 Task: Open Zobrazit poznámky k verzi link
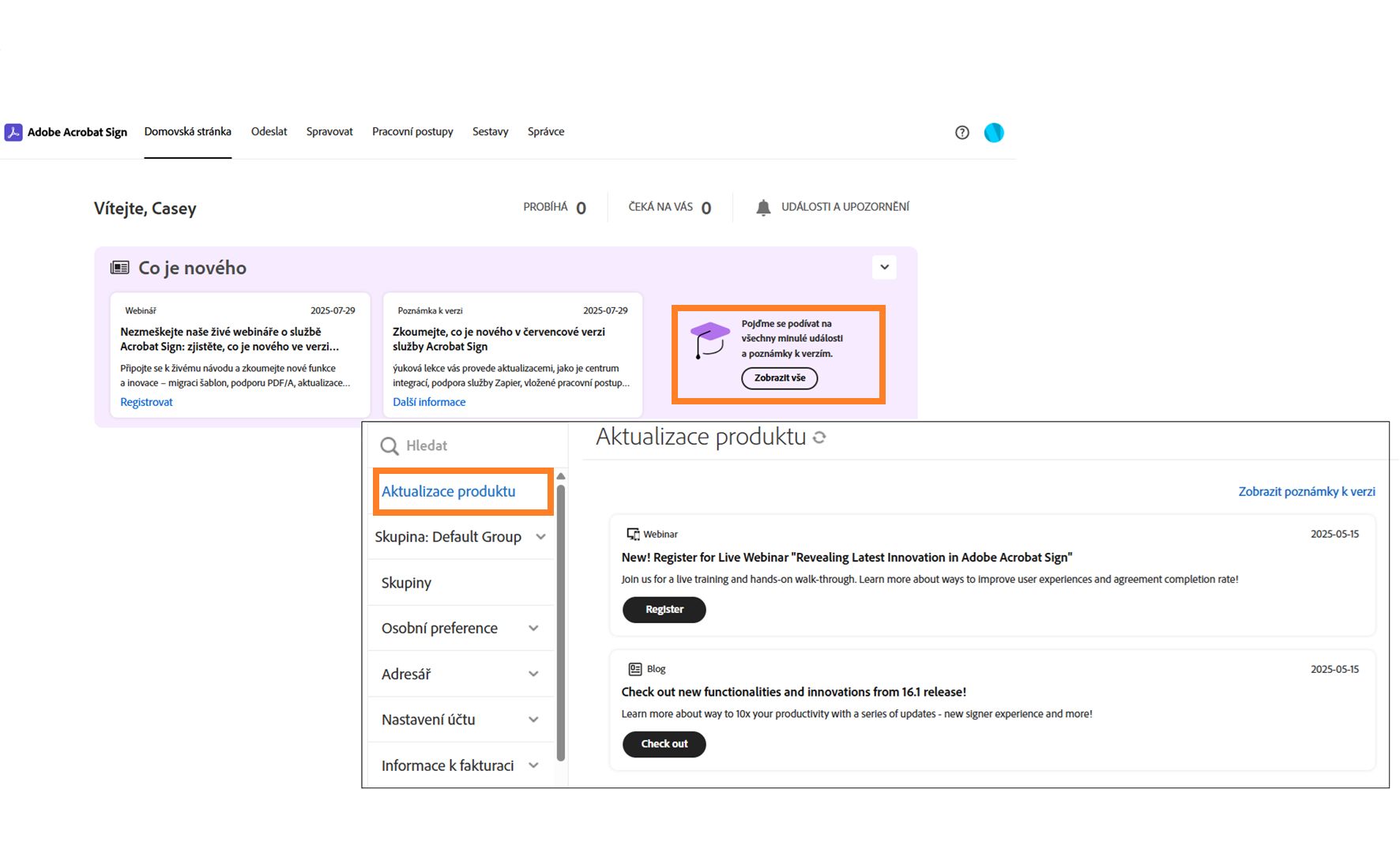pos(1307,492)
